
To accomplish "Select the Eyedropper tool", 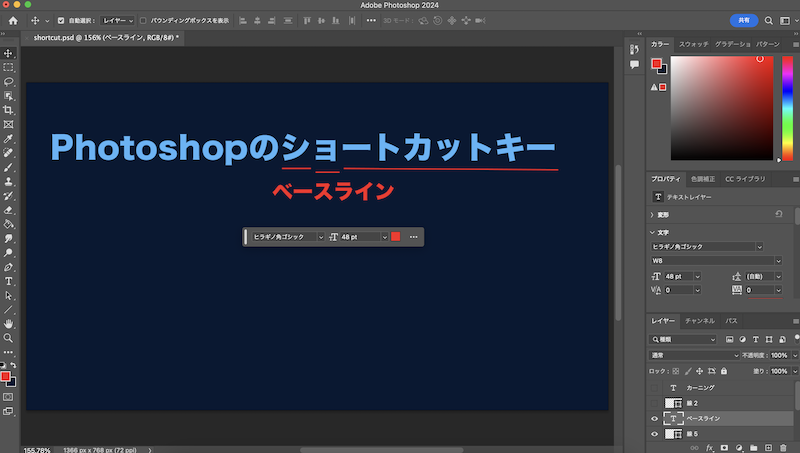I will (x=8, y=139).
